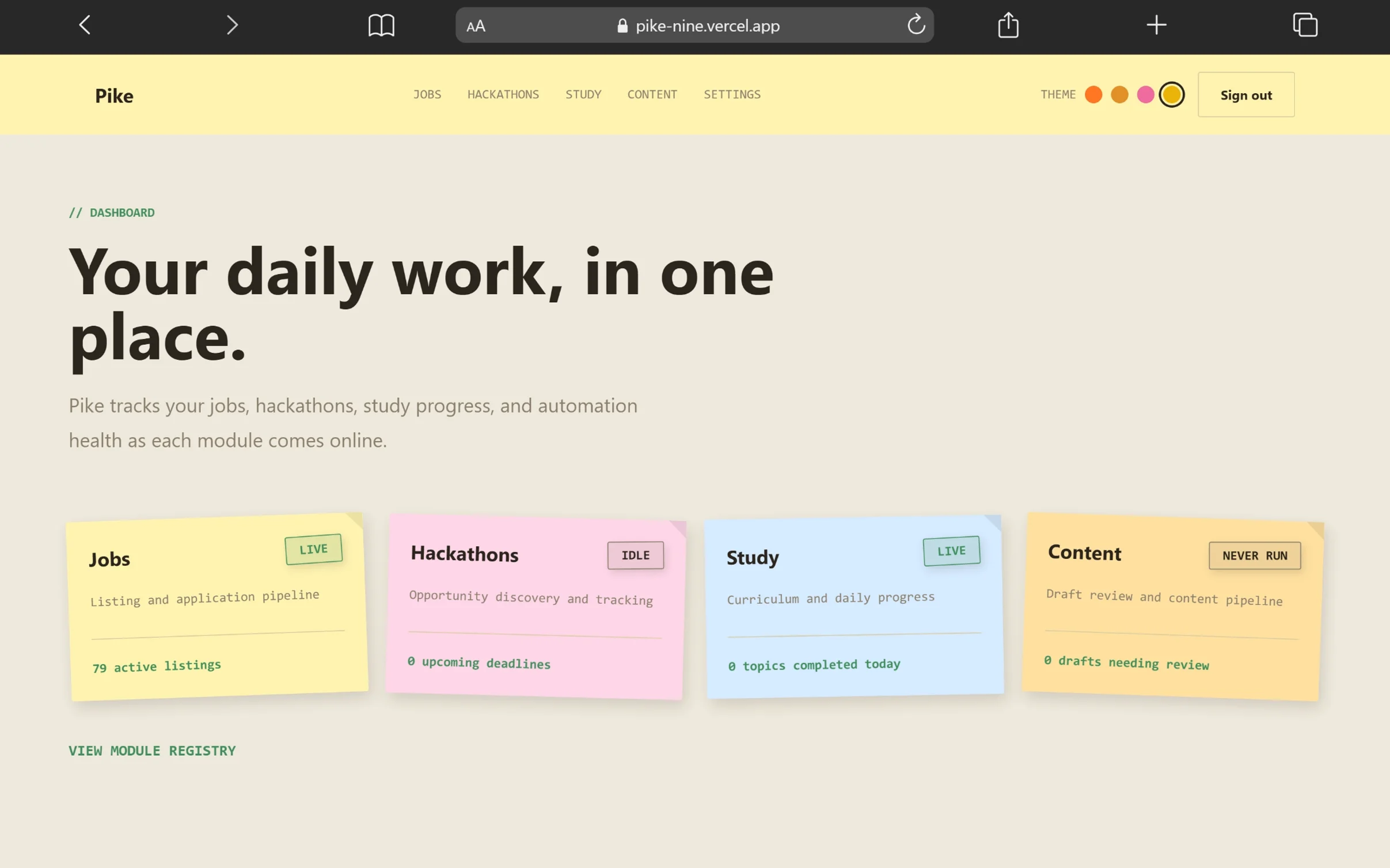Go to the Hackathons nav item
The image size is (1390, 868).
pyautogui.click(x=503, y=94)
